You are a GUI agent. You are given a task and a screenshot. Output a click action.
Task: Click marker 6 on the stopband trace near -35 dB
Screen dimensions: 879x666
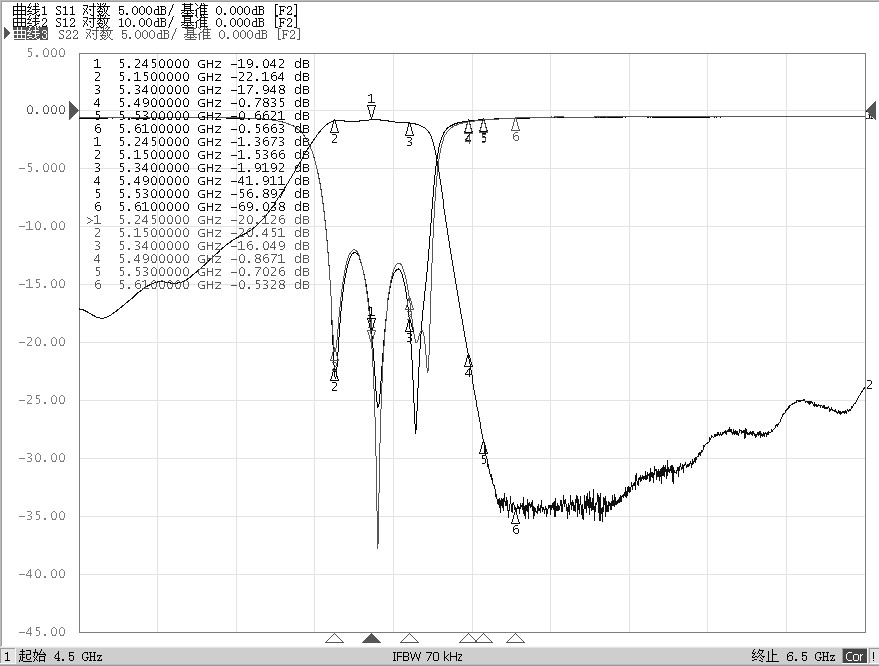tap(515, 518)
